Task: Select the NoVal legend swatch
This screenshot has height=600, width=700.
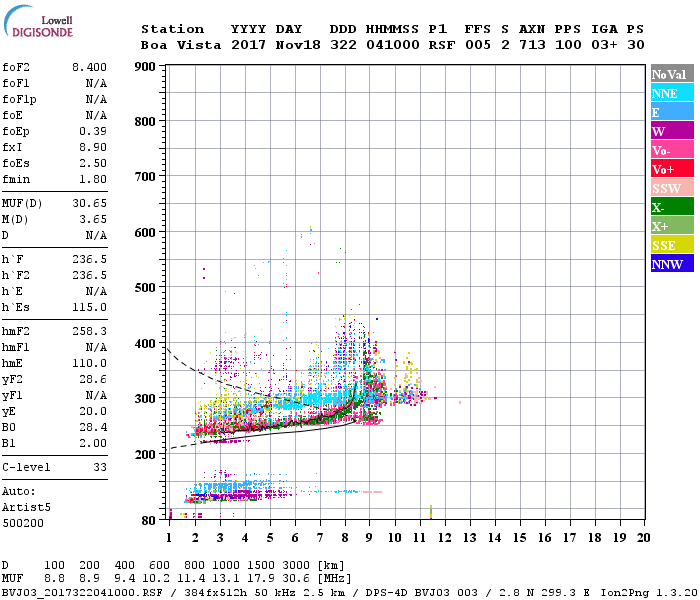Action: (x=670, y=74)
